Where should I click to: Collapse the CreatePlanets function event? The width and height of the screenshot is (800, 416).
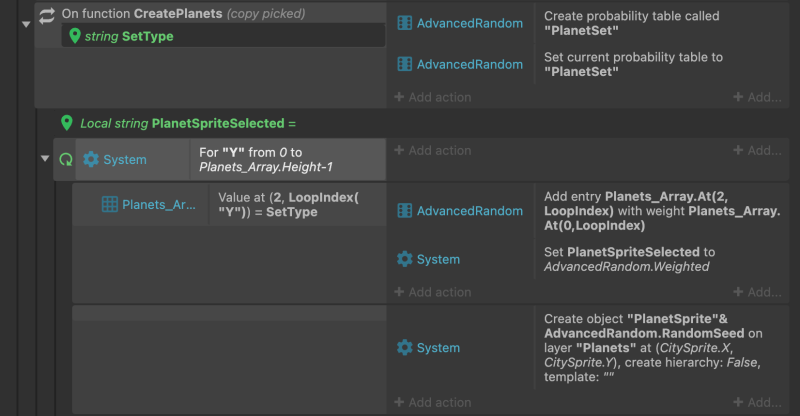pos(26,24)
